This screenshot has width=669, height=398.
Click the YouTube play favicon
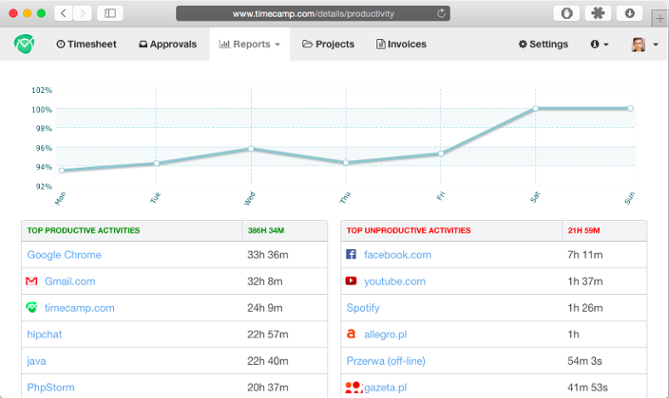(x=351, y=281)
